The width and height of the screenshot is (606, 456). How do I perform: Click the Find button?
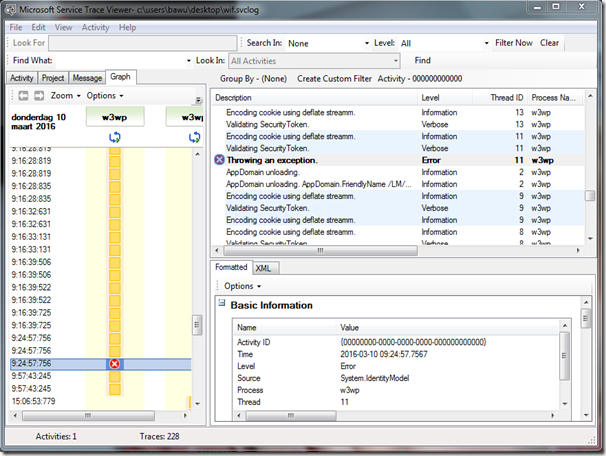click(422, 61)
